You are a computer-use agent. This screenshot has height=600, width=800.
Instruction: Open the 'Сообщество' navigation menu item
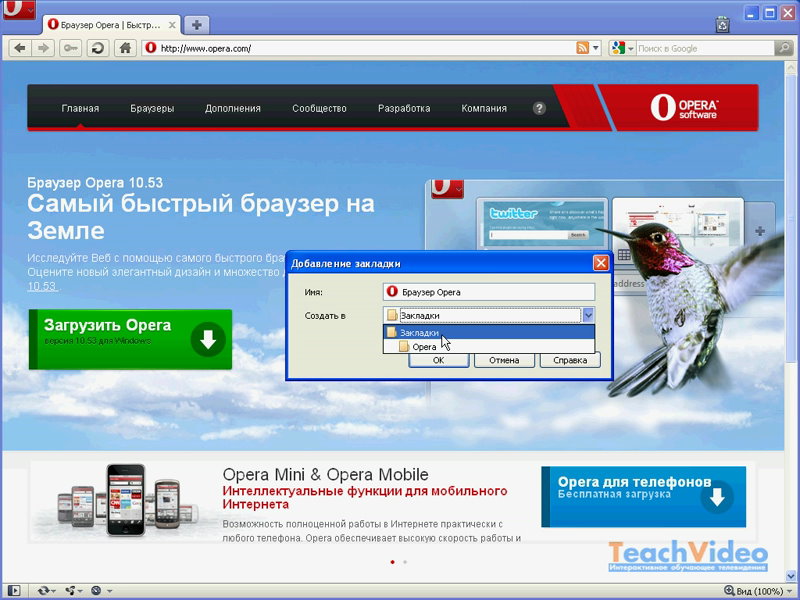click(x=319, y=108)
